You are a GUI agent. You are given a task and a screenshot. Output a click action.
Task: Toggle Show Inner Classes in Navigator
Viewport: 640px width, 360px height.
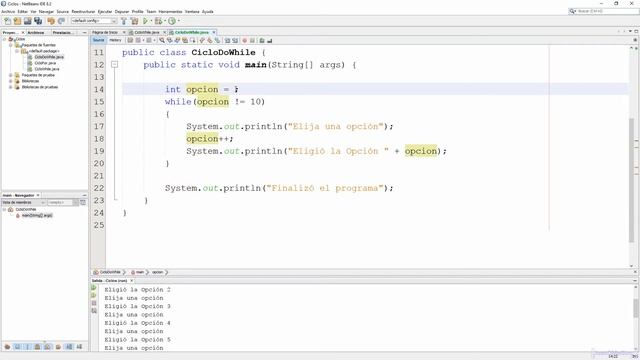pyautogui.click(x=48, y=347)
